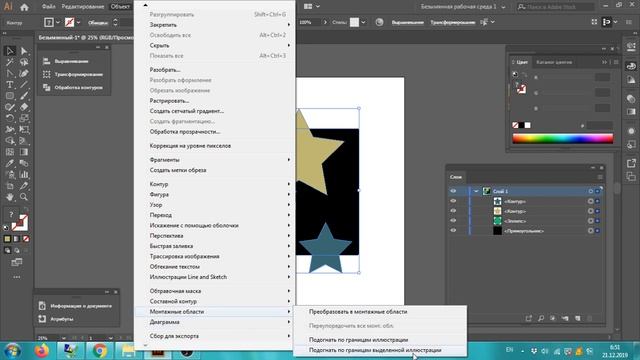Toggle visibility of the Эллипс sublayer
Viewport: 640px width, 360px height.
[x=453, y=221]
